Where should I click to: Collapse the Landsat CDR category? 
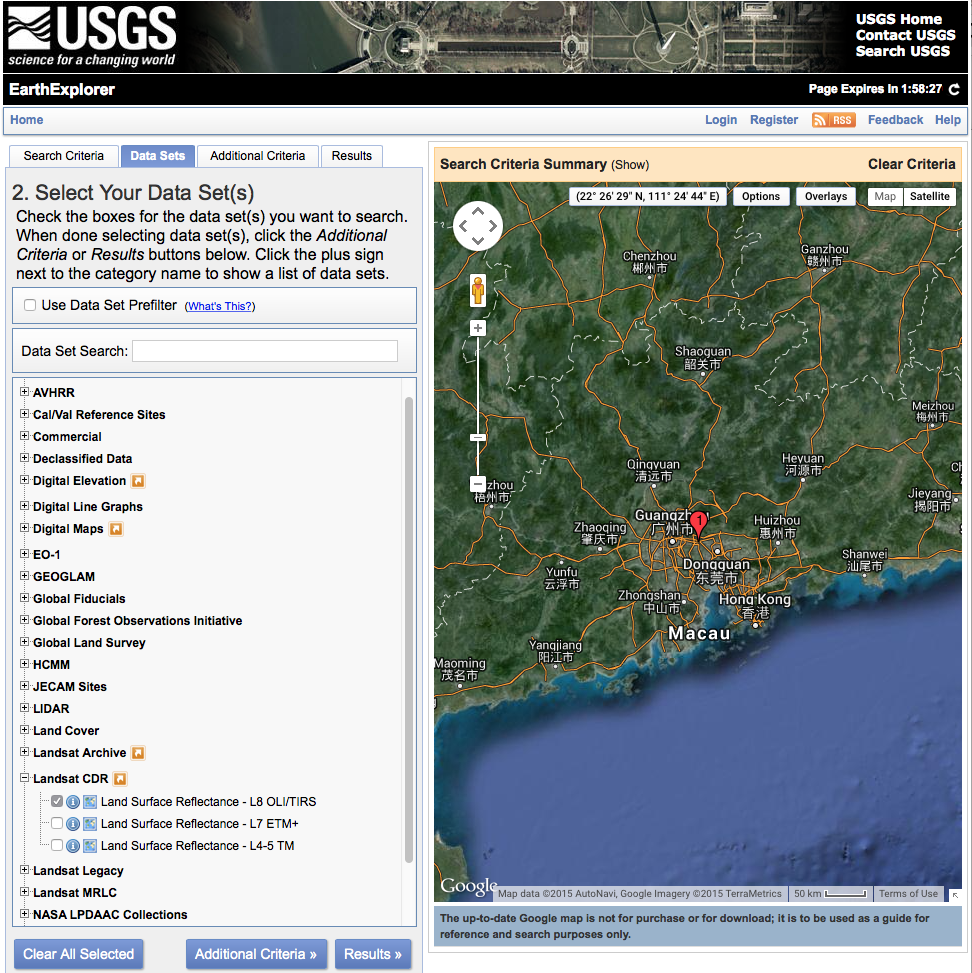click(x=24, y=778)
